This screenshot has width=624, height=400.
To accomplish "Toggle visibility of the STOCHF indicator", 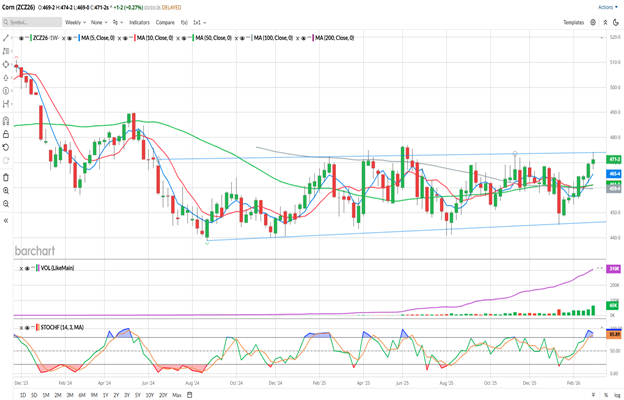I will point(27,328).
